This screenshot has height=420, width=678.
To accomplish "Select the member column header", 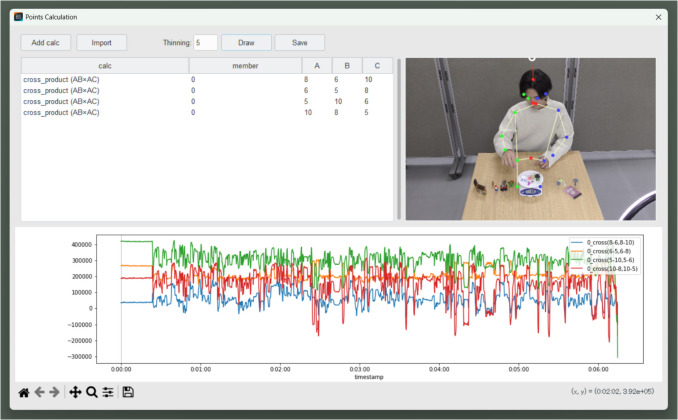I will pyautogui.click(x=245, y=66).
